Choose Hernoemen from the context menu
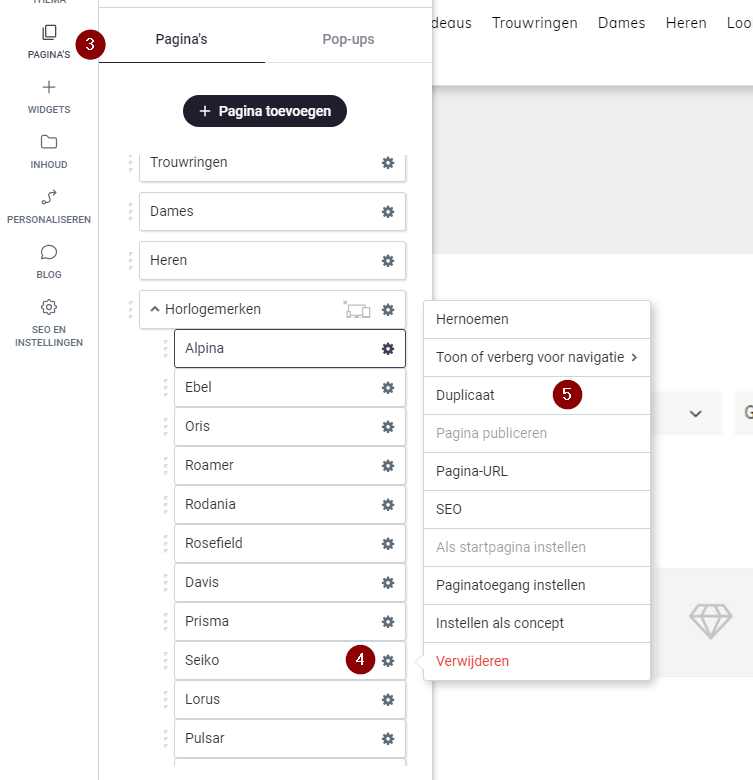 pos(537,319)
